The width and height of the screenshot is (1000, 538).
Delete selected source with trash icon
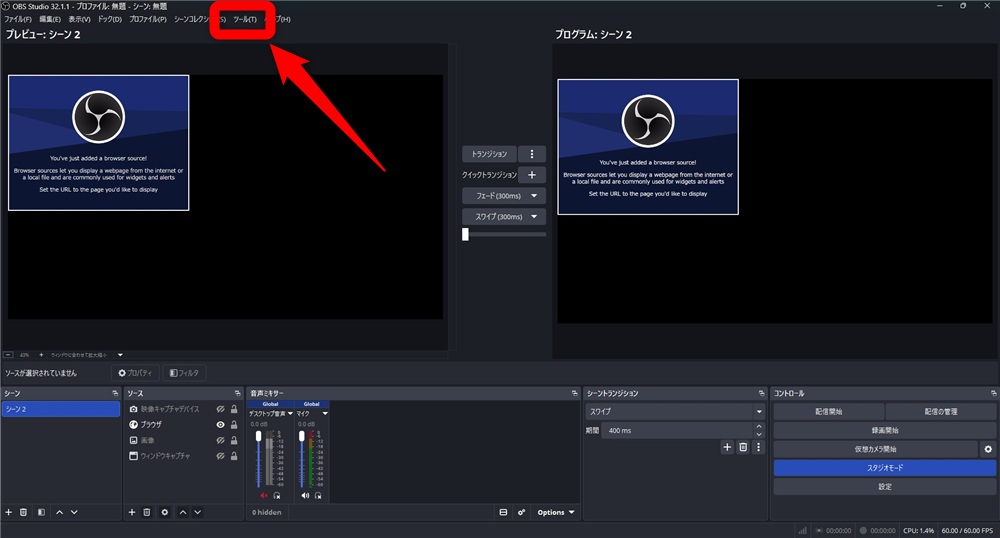tap(147, 512)
